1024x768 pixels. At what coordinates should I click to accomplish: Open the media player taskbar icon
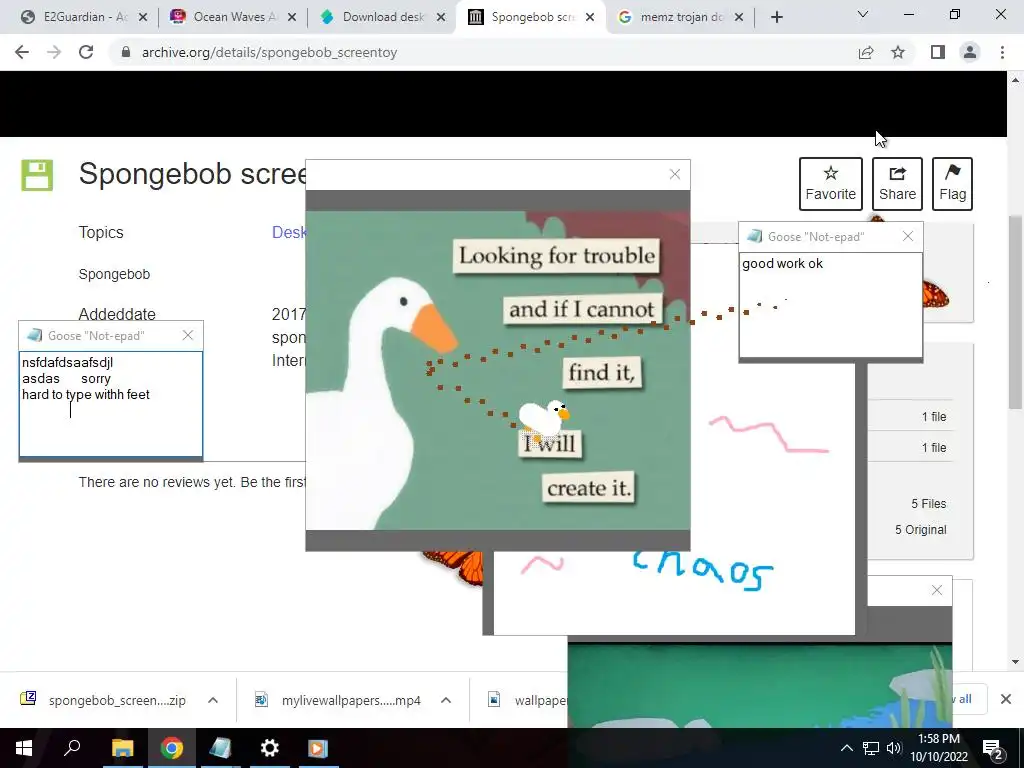click(x=318, y=748)
